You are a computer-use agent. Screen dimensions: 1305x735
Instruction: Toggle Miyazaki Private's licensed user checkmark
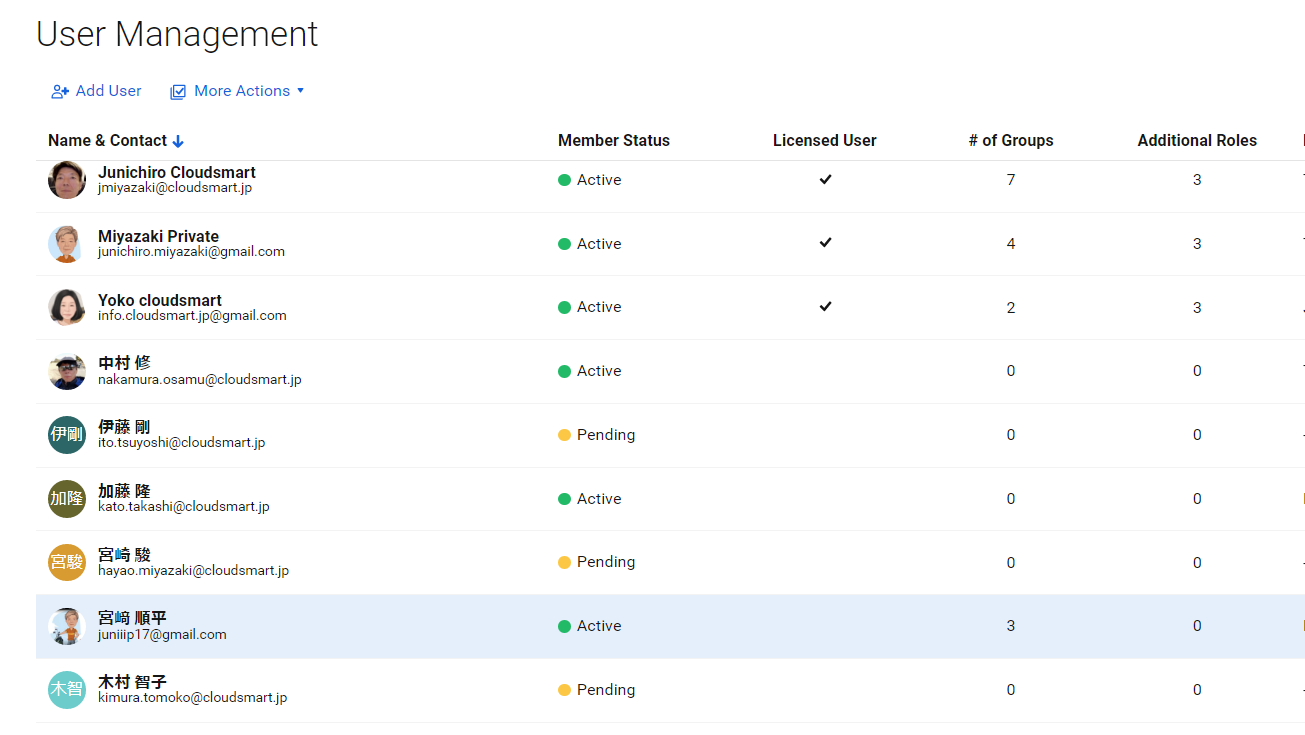(825, 243)
